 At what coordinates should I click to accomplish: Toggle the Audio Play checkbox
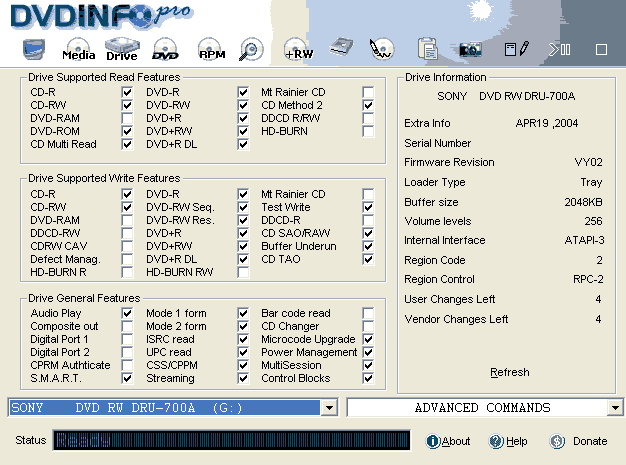point(127,313)
